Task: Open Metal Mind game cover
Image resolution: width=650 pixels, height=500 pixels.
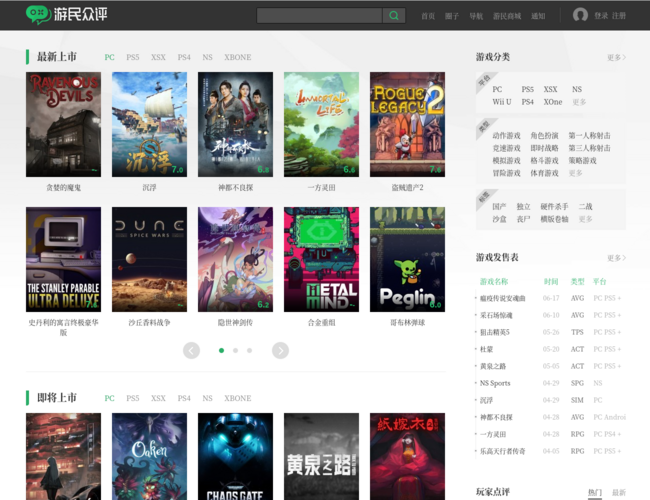Action: tap(321, 260)
